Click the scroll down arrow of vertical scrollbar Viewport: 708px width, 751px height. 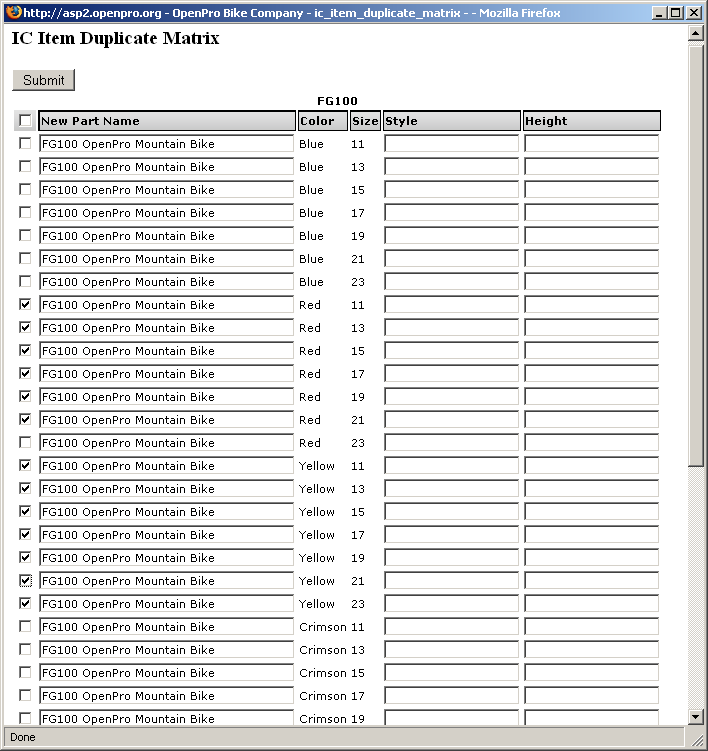[x=696, y=716]
